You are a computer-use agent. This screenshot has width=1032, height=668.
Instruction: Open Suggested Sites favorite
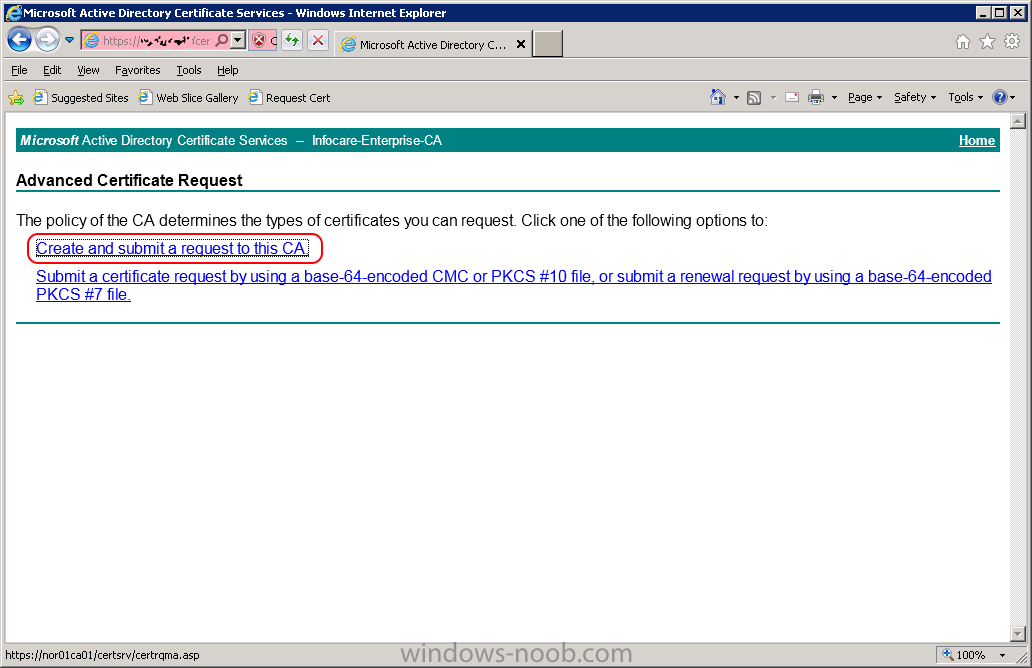[81, 97]
